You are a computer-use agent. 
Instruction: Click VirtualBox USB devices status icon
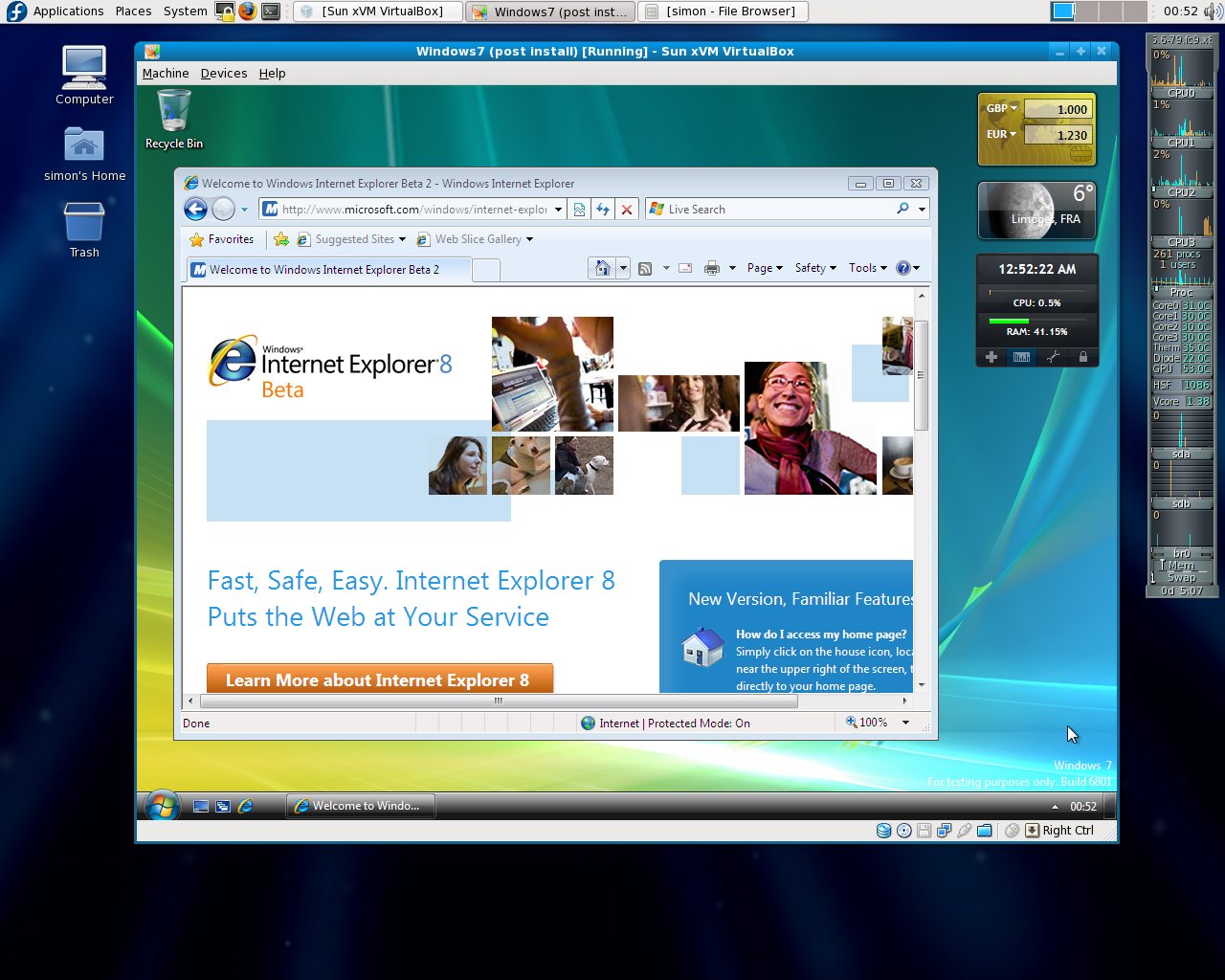click(x=964, y=831)
